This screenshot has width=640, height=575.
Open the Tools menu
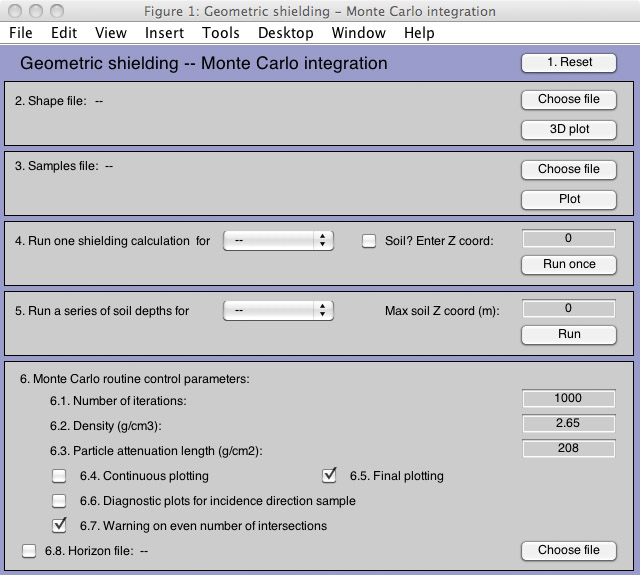click(221, 33)
